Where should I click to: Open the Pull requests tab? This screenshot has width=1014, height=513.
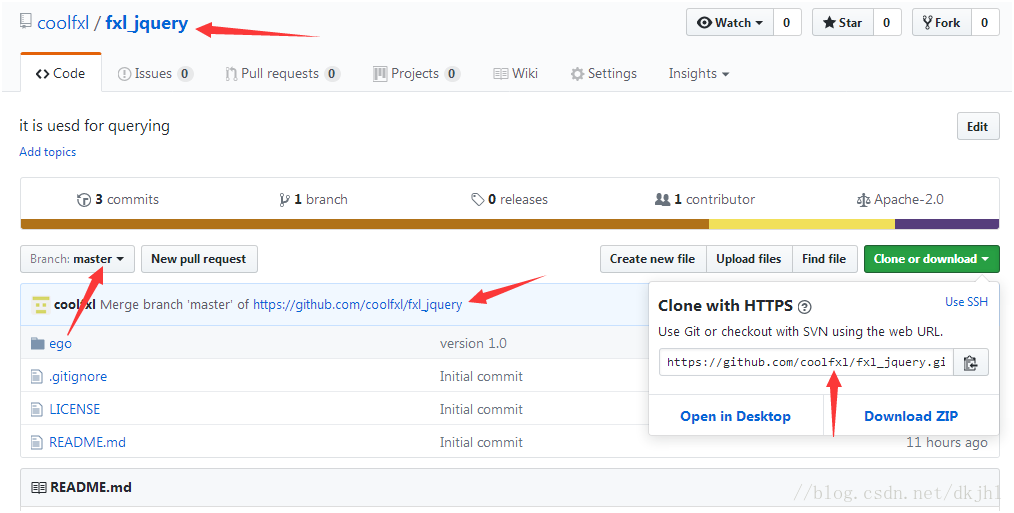point(282,74)
